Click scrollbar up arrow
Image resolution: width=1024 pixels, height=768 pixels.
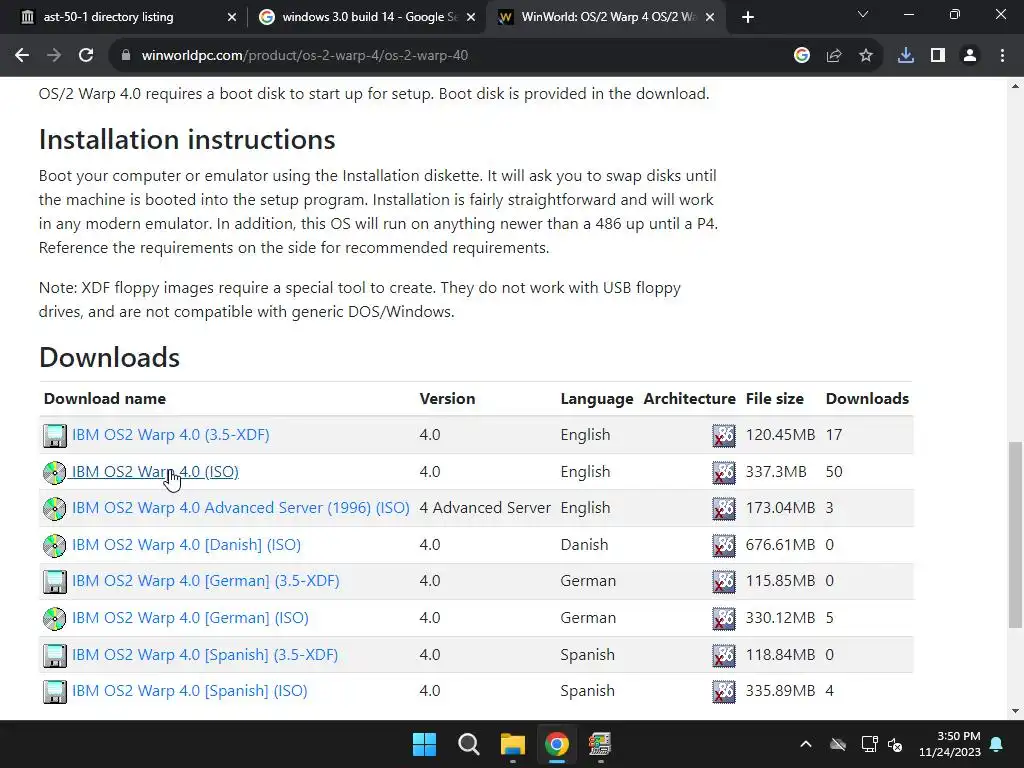(1015, 86)
